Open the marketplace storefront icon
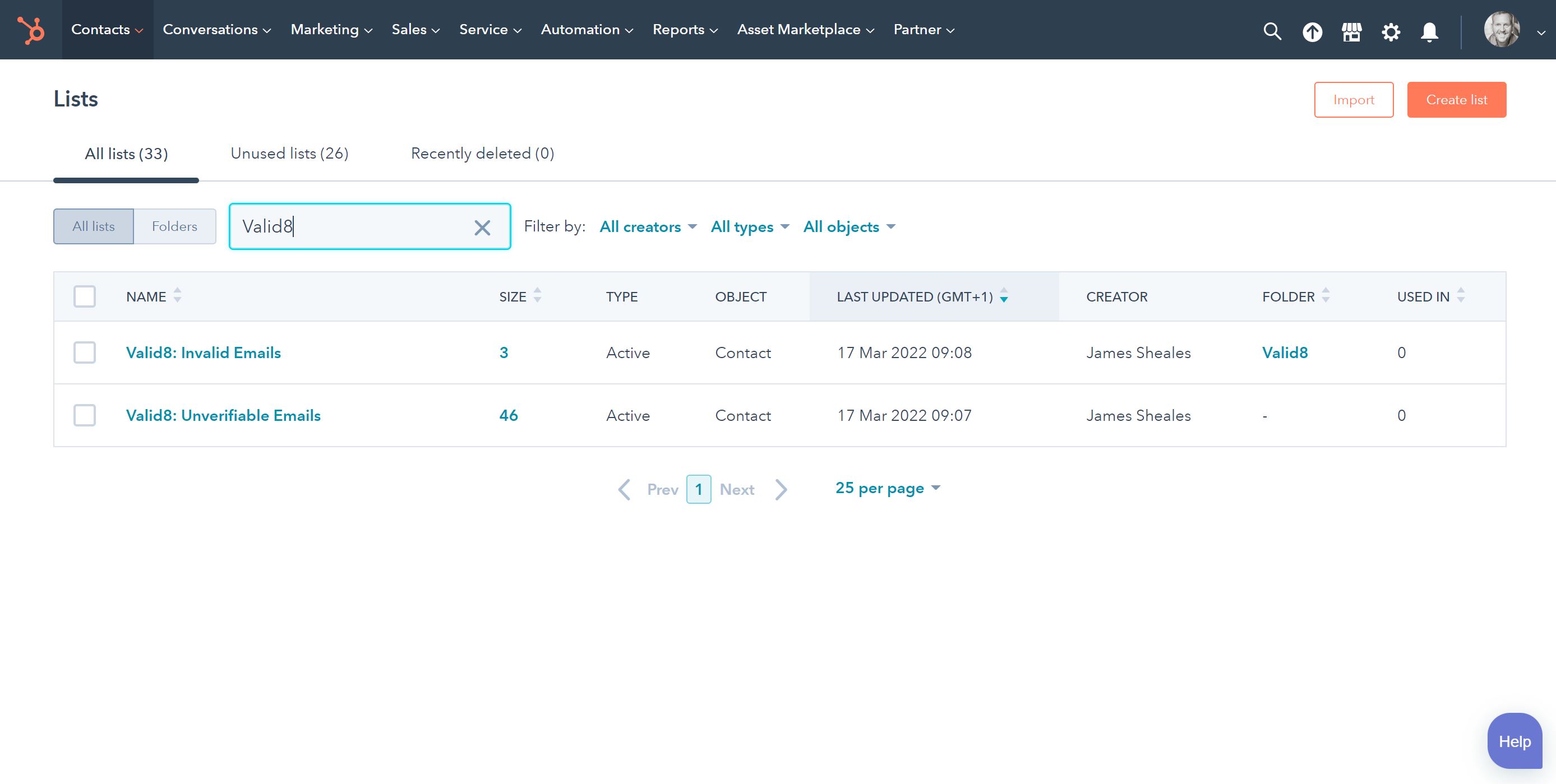The height and width of the screenshot is (784, 1556). [1351, 31]
